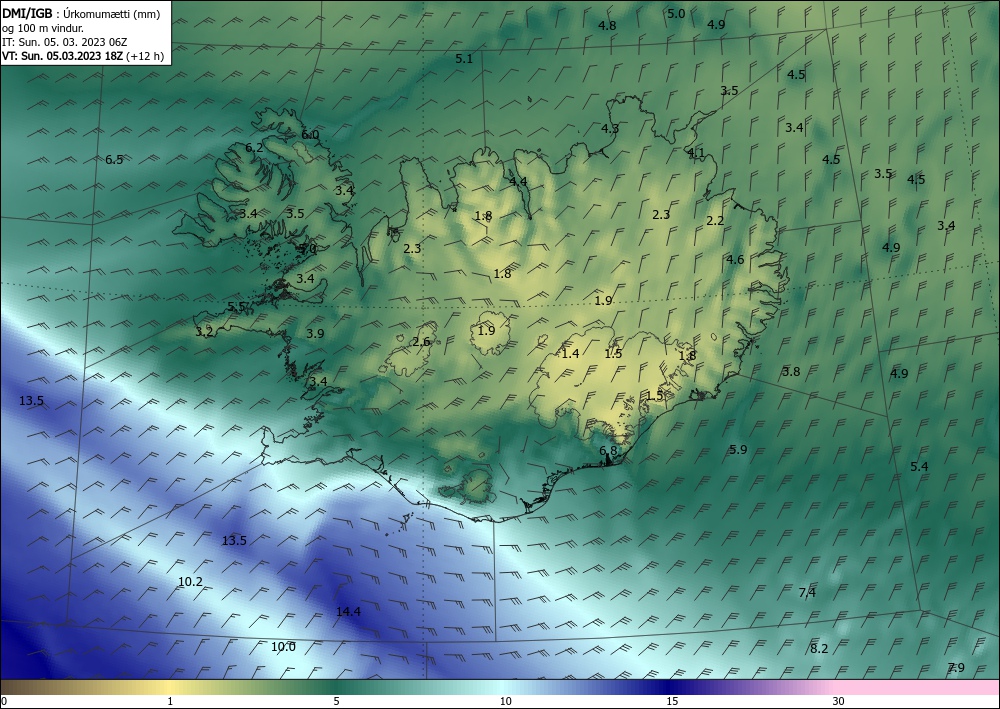Click the 1 mark on the colour scale
1000x709 pixels.
[170, 701]
